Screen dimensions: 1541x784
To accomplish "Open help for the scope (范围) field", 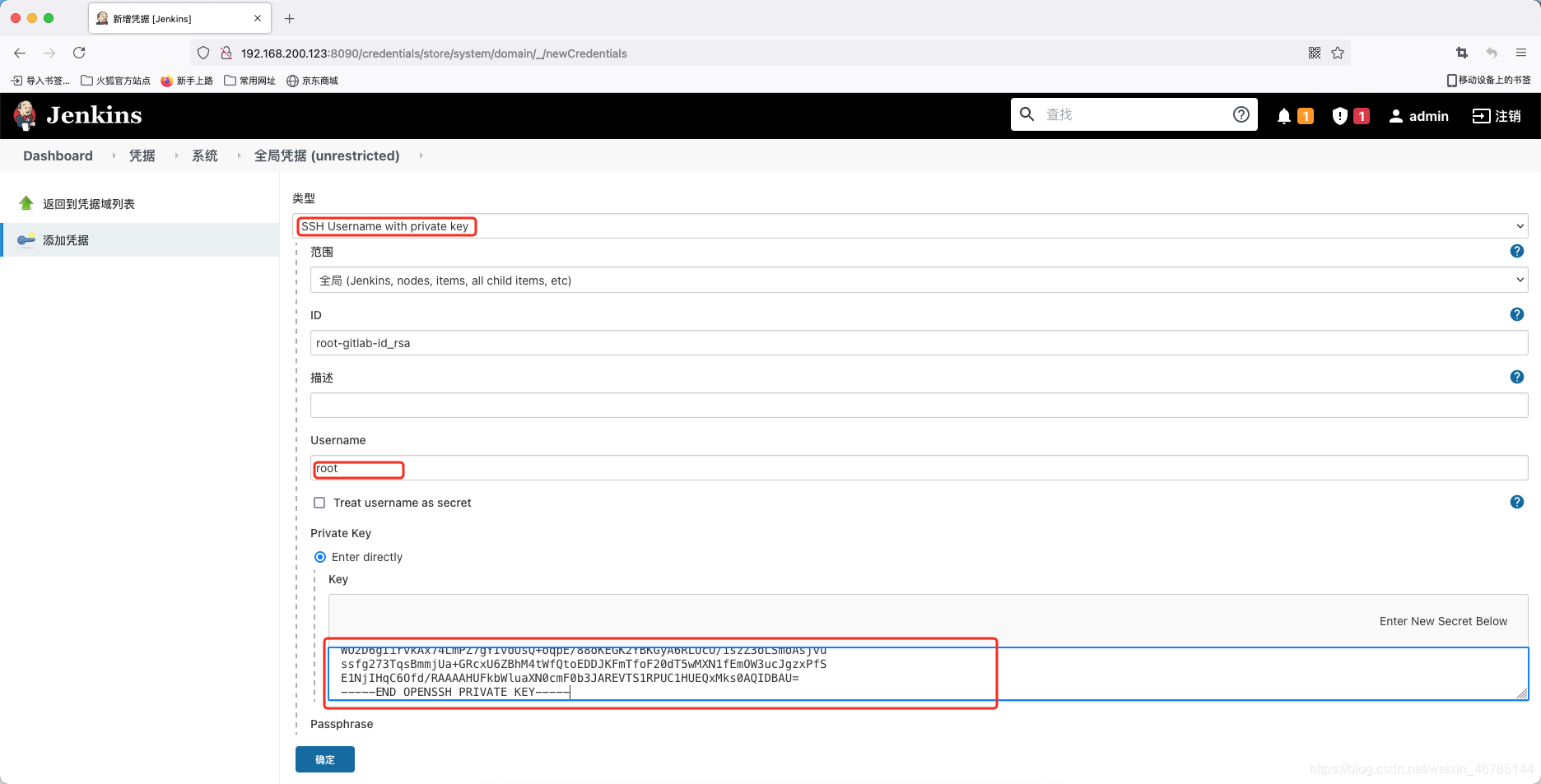I will (1517, 251).
